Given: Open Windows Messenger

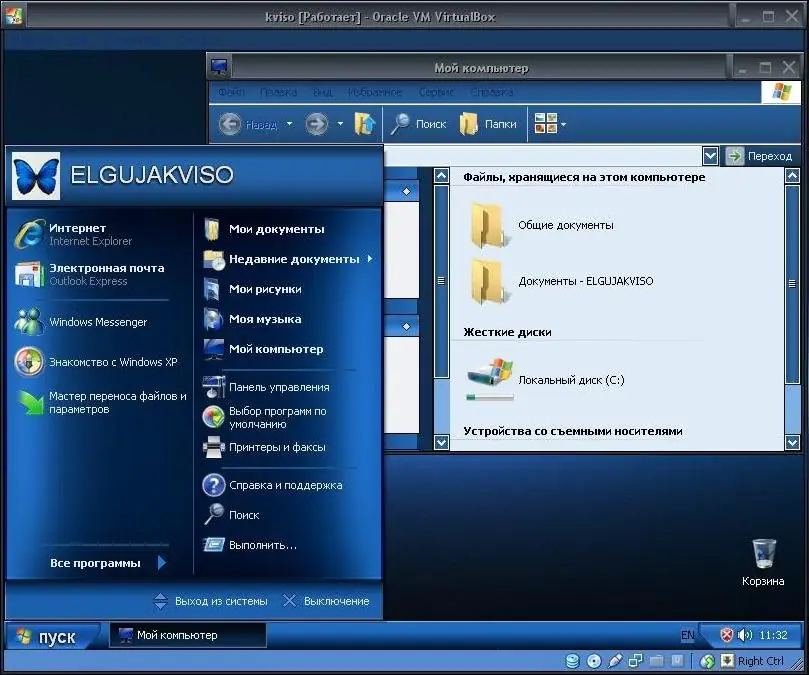Looking at the screenshot, I should (x=82, y=322).
